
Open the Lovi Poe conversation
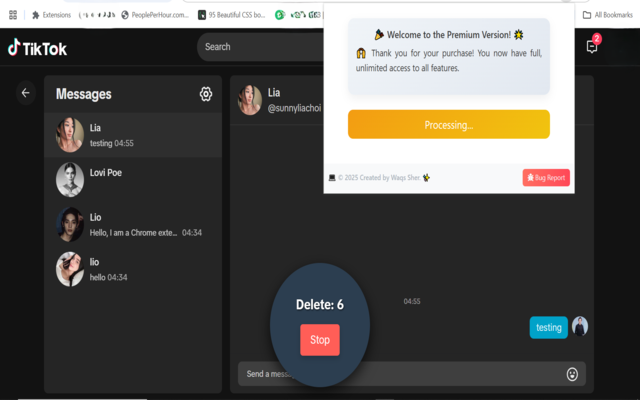[133, 180]
